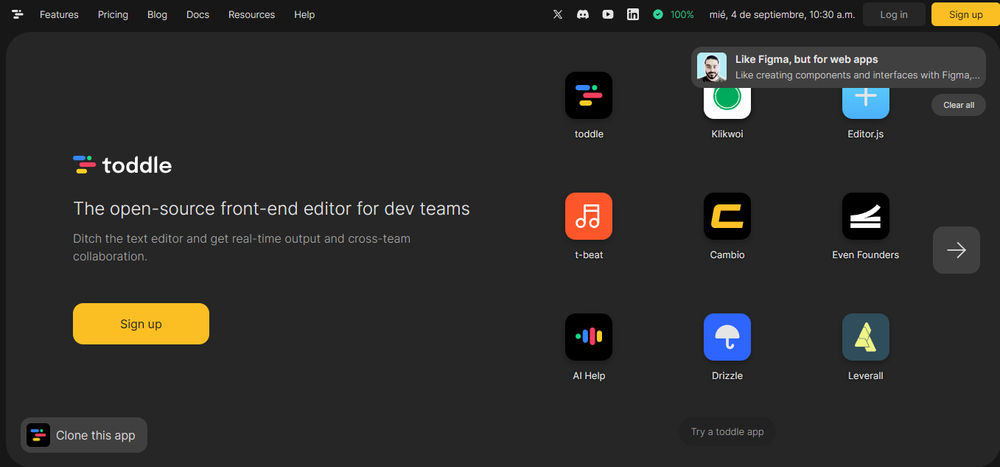Launch the Klikwoi app icon

point(727,101)
